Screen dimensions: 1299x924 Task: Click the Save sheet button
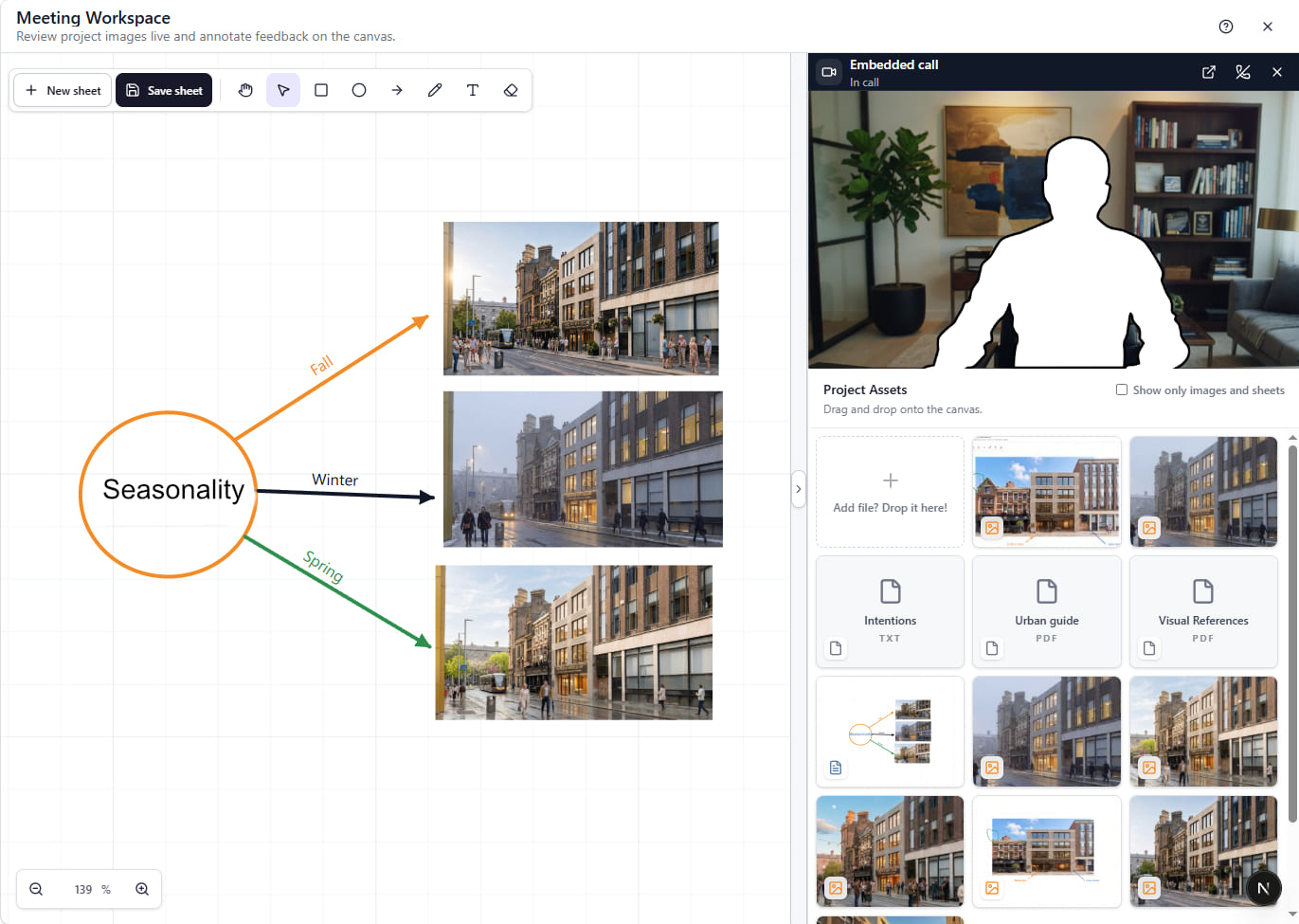coord(164,90)
